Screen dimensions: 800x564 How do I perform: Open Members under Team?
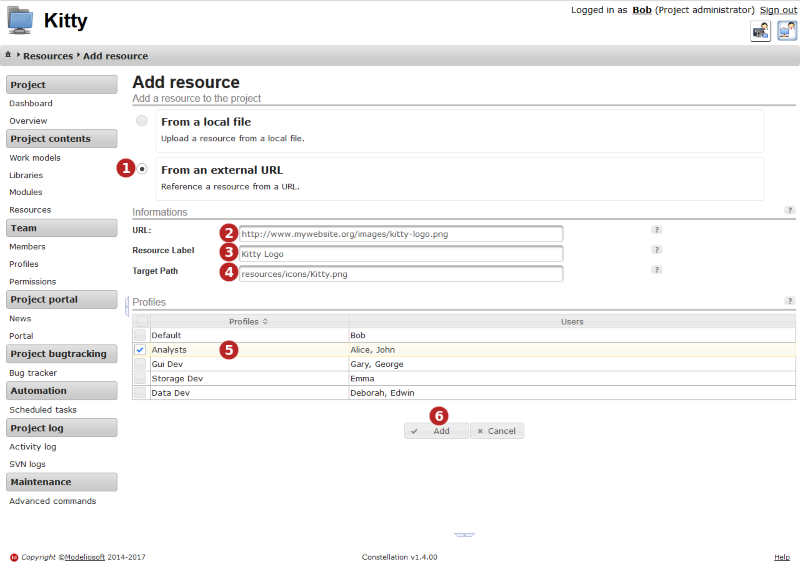click(x=27, y=247)
